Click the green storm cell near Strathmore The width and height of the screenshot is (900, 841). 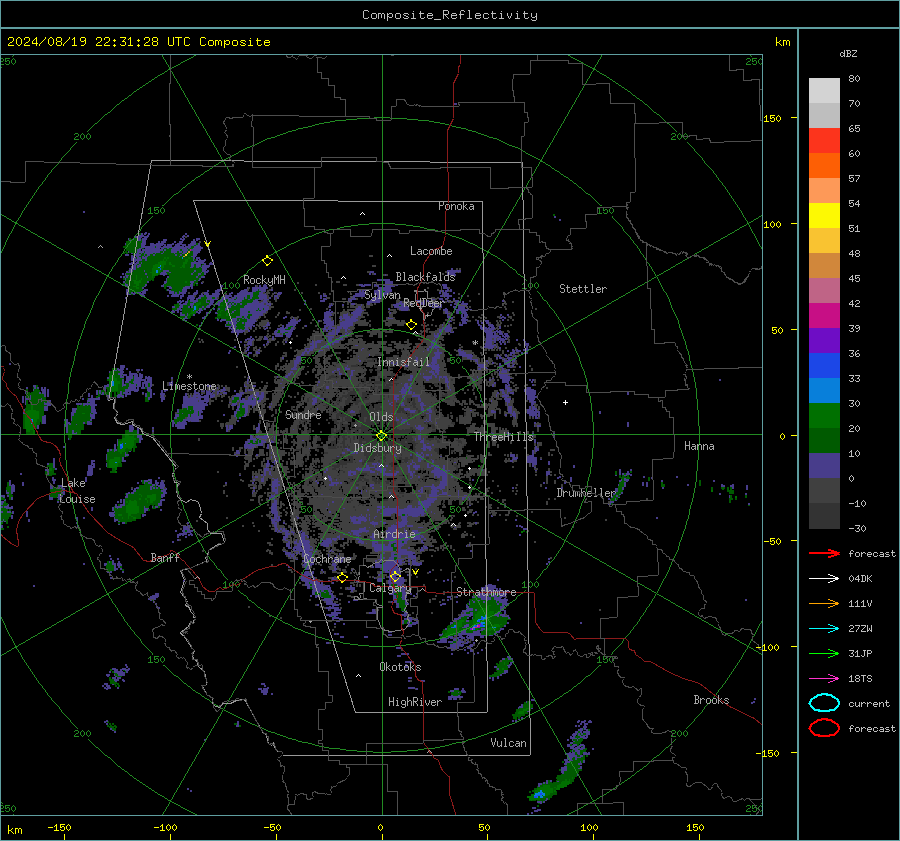[x=476, y=619]
